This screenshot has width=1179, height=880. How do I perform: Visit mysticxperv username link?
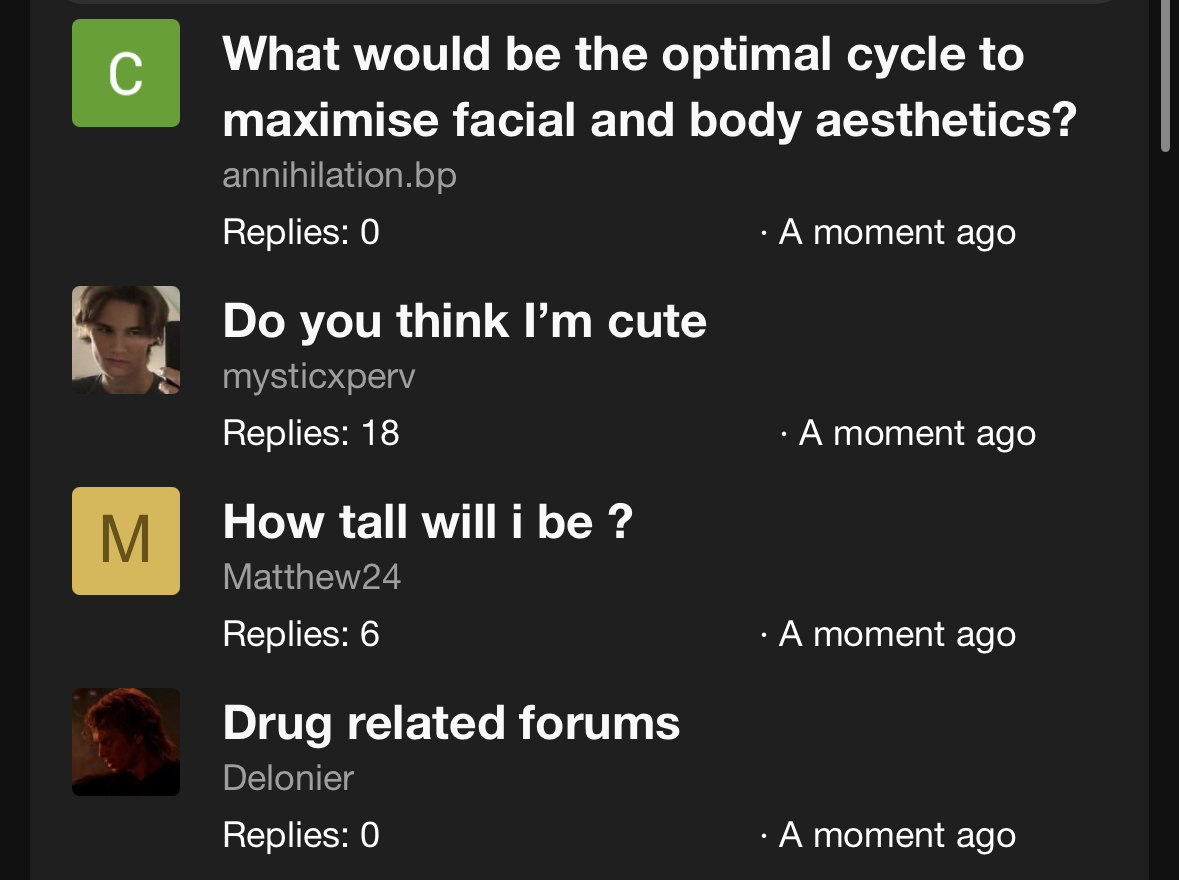point(318,377)
